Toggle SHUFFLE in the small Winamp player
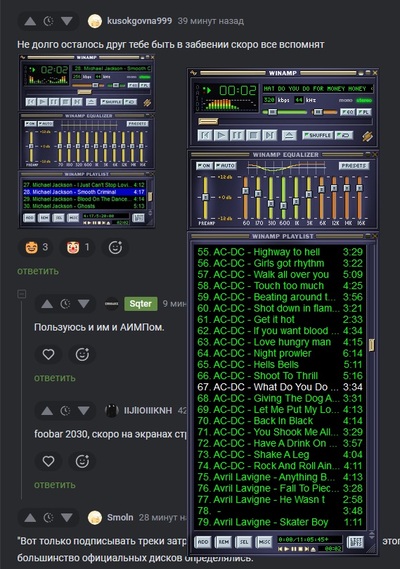Image resolution: width=400 pixels, height=569 pixels. coord(111,102)
